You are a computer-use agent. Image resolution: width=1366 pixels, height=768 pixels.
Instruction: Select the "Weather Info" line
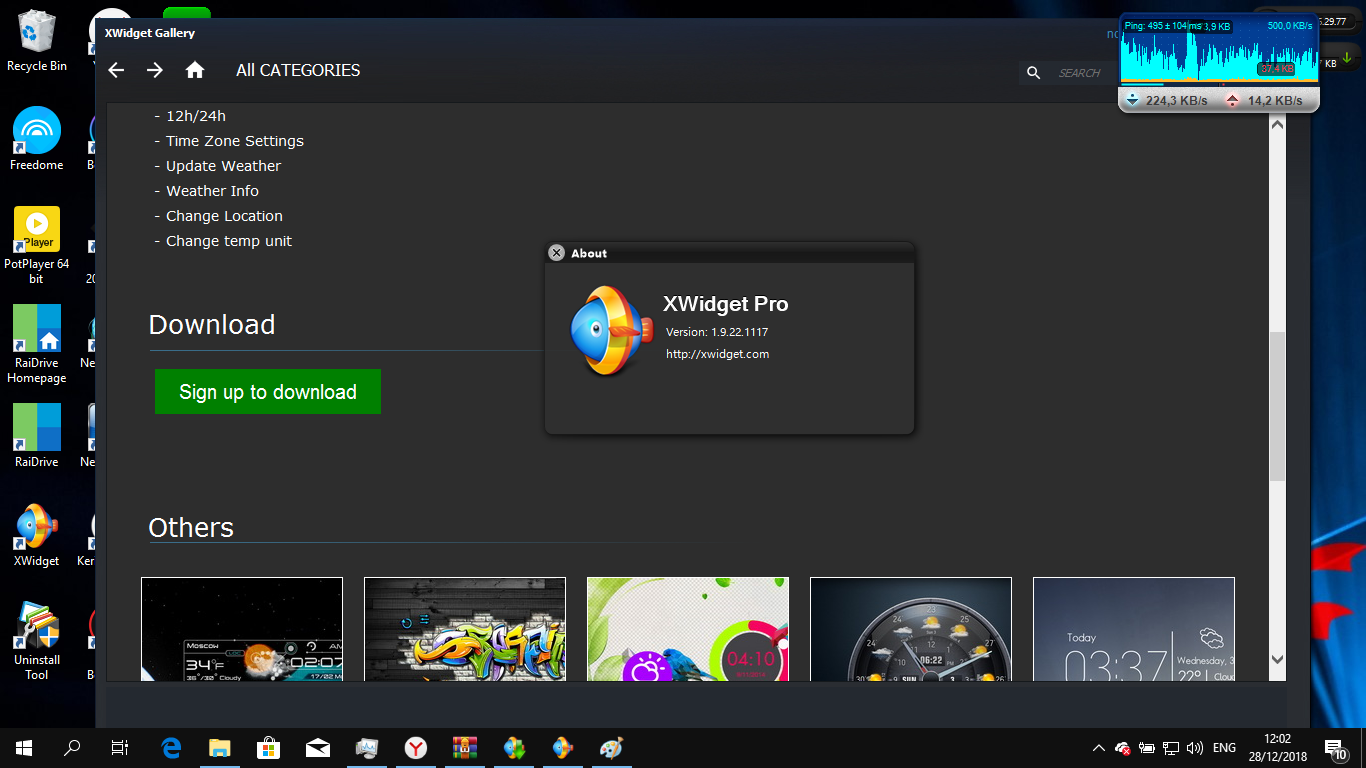pos(207,191)
